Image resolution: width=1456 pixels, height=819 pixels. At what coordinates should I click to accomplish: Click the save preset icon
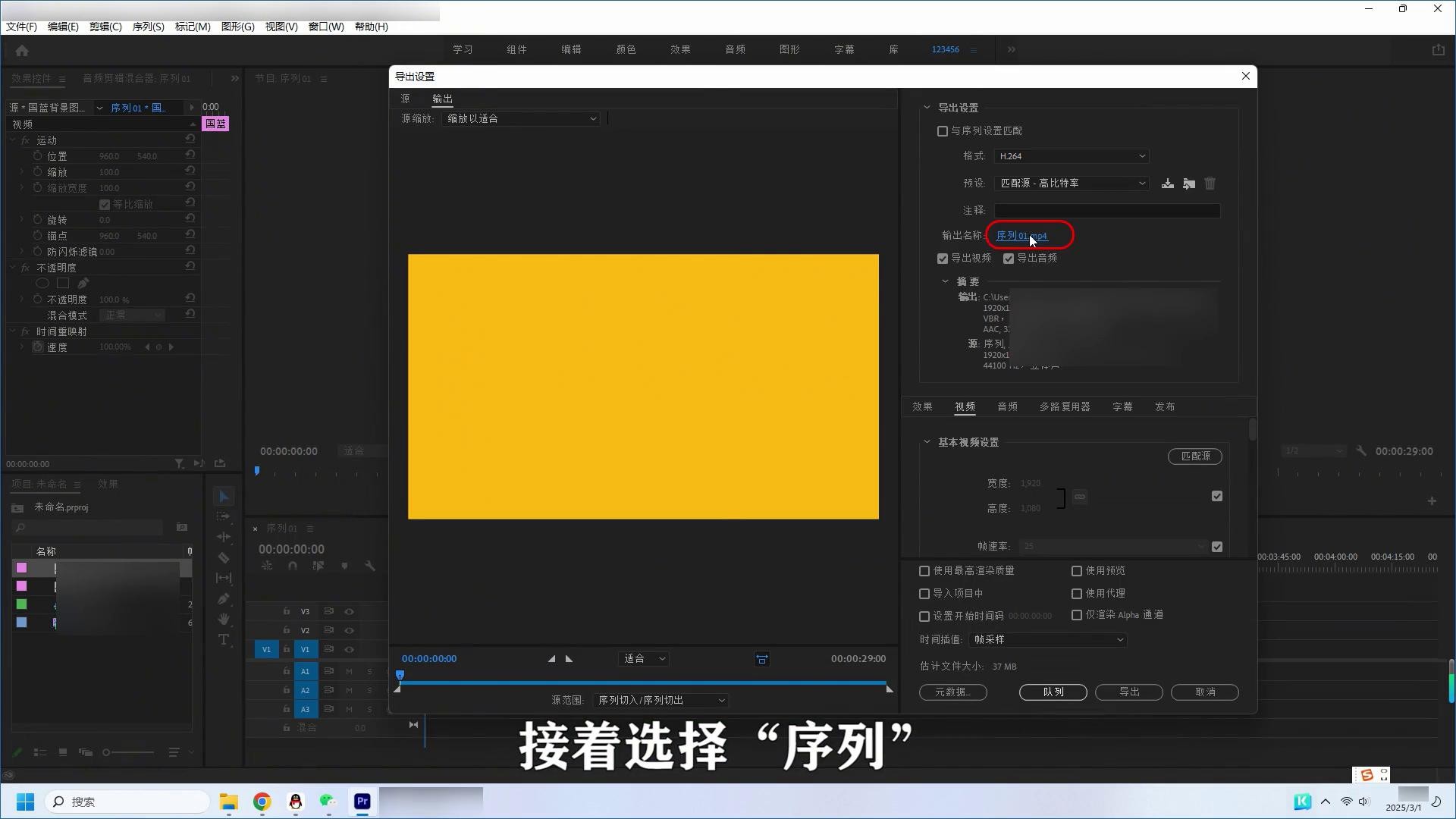click(1167, 184)
